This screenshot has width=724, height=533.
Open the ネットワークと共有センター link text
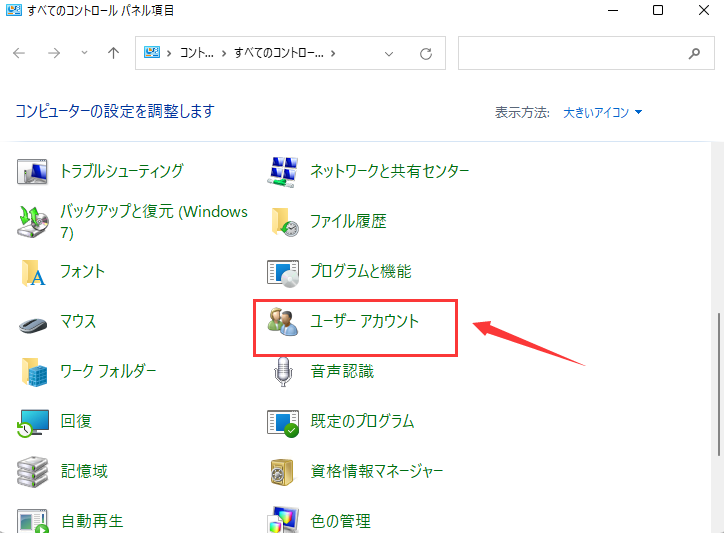(x=390, y=171)
